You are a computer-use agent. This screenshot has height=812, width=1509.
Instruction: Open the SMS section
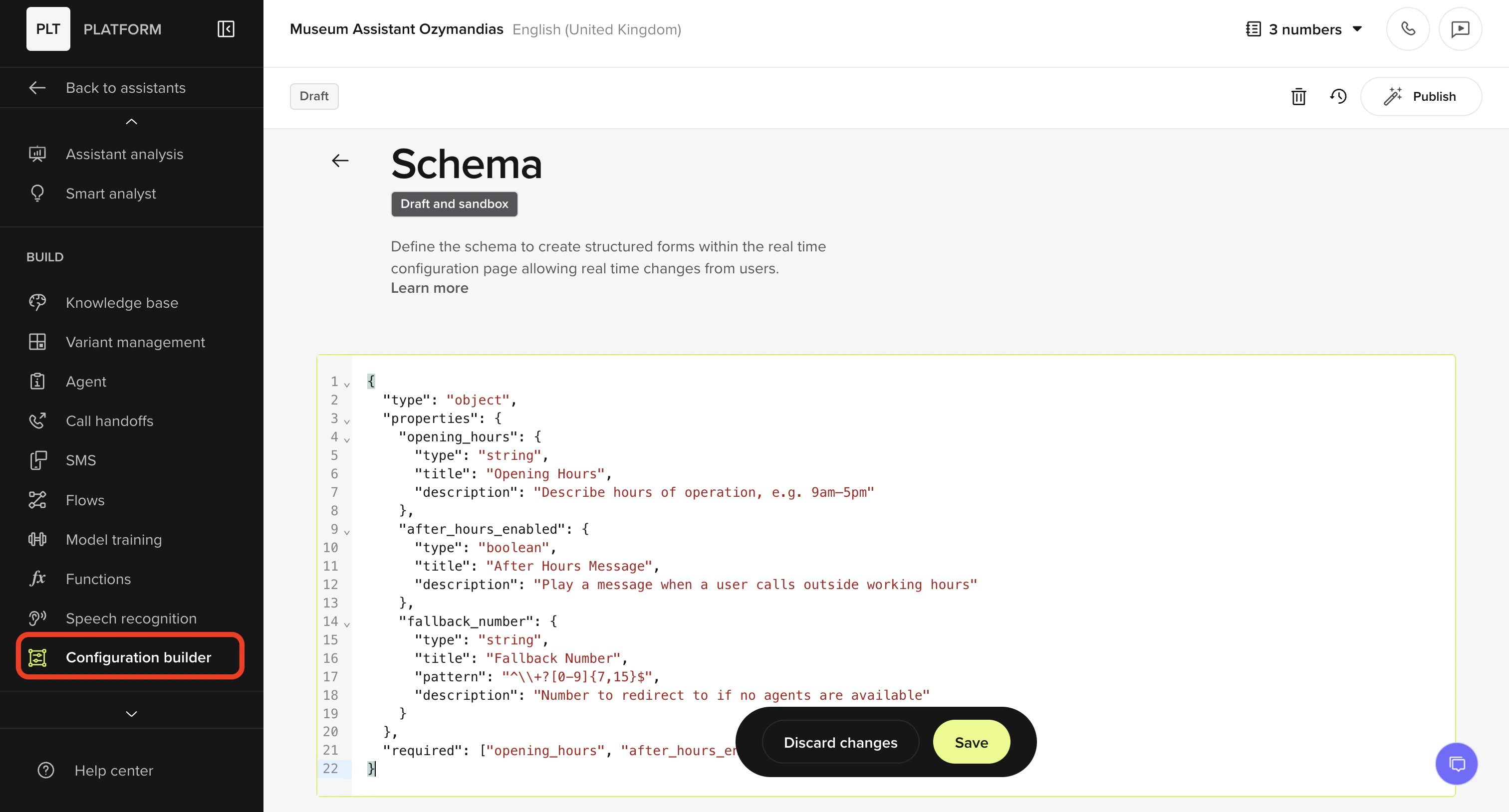click(80, 460)
